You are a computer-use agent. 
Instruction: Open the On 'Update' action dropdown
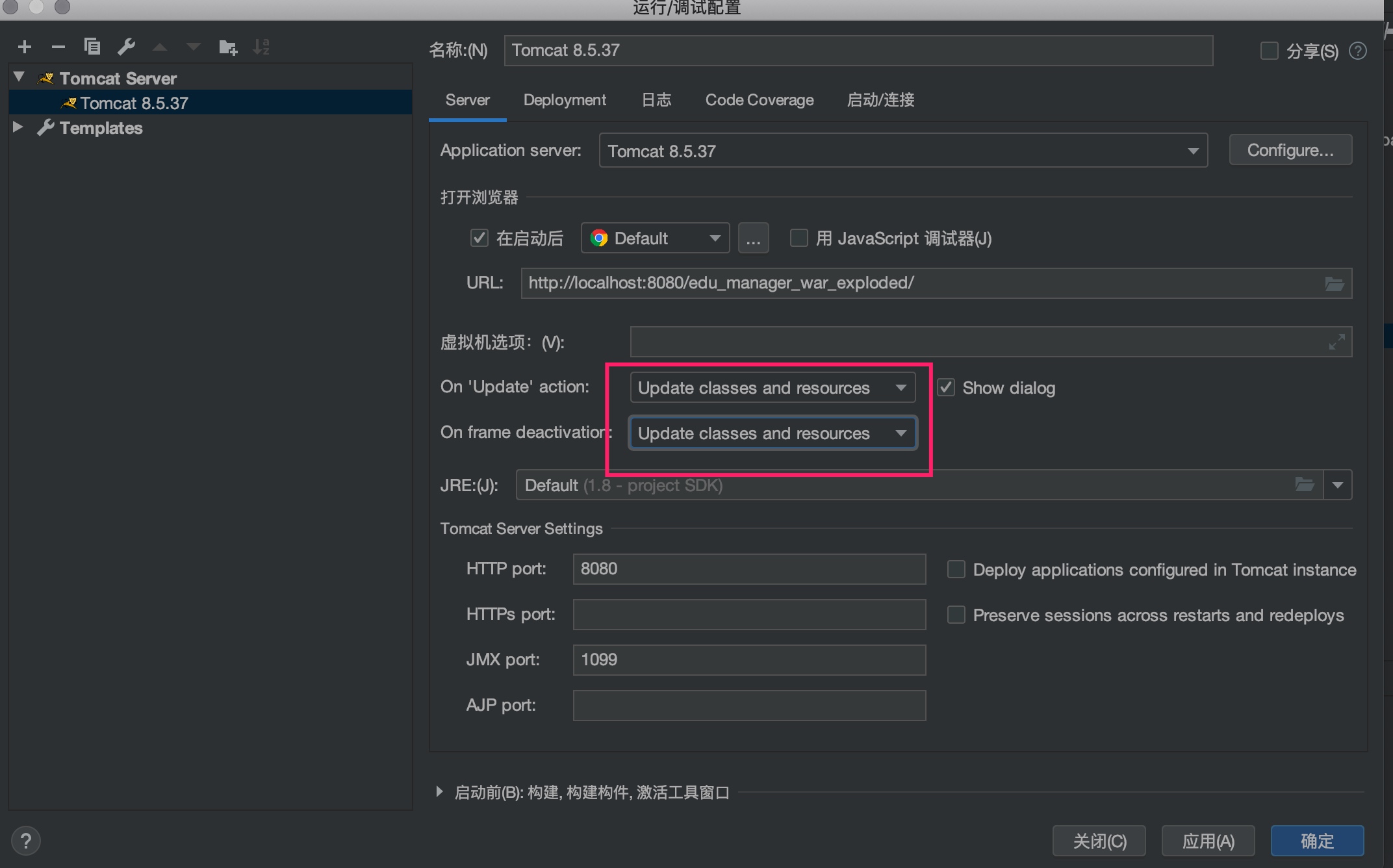(x=773, y=388)
